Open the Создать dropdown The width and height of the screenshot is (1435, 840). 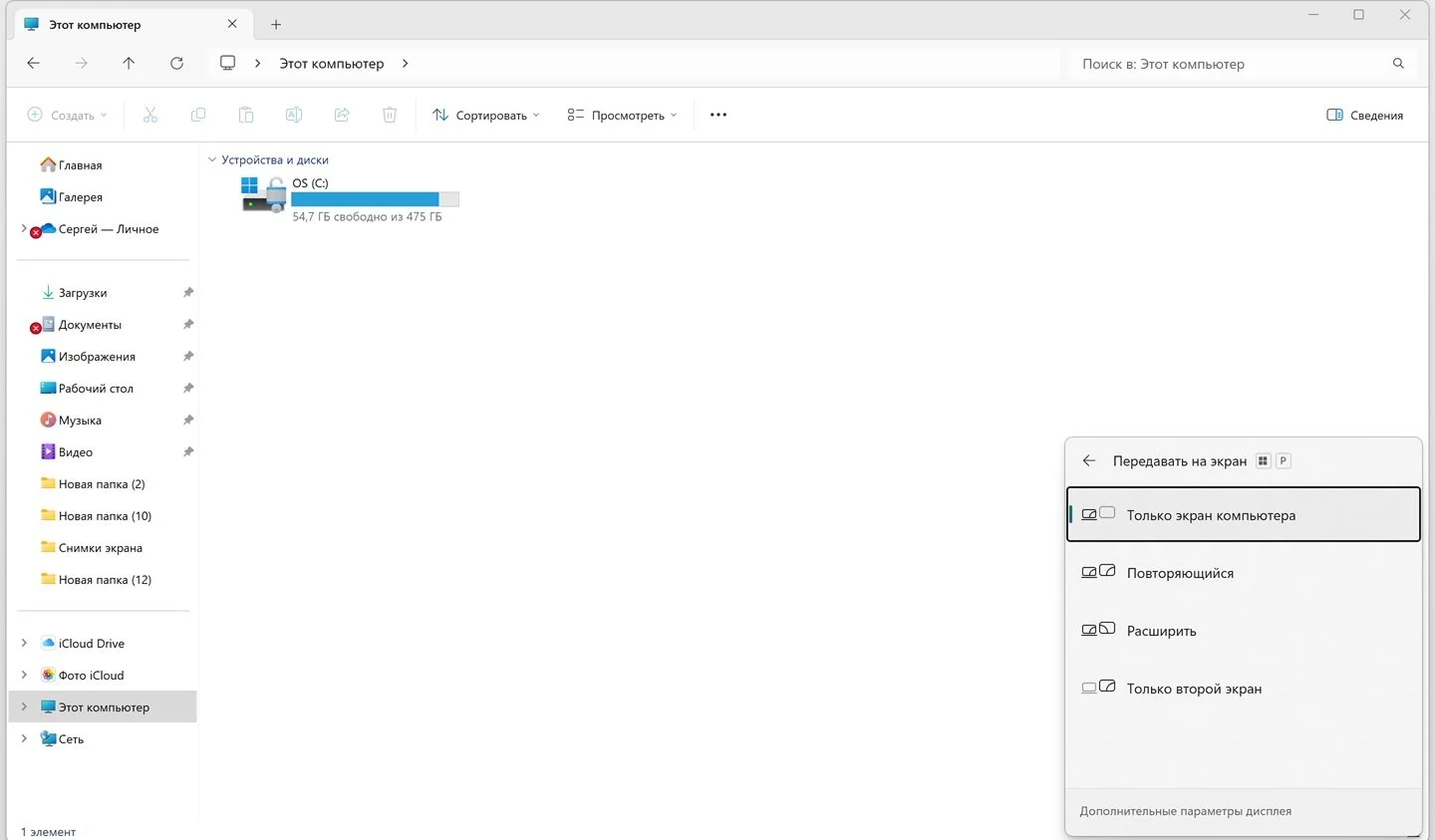coord(67,115)
